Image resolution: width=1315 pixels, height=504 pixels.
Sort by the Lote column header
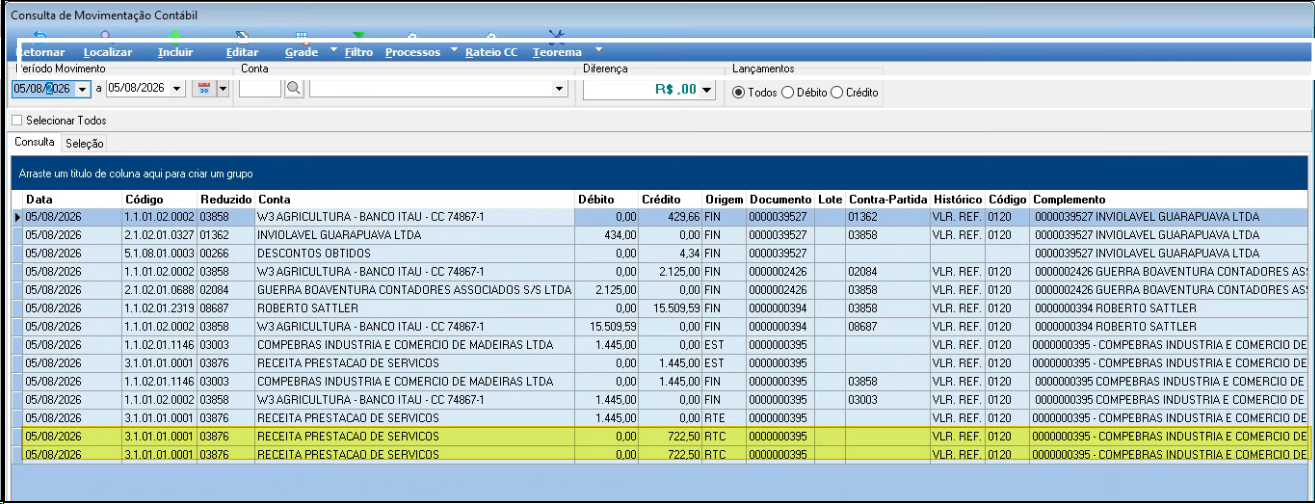click(x=830, y=200)
